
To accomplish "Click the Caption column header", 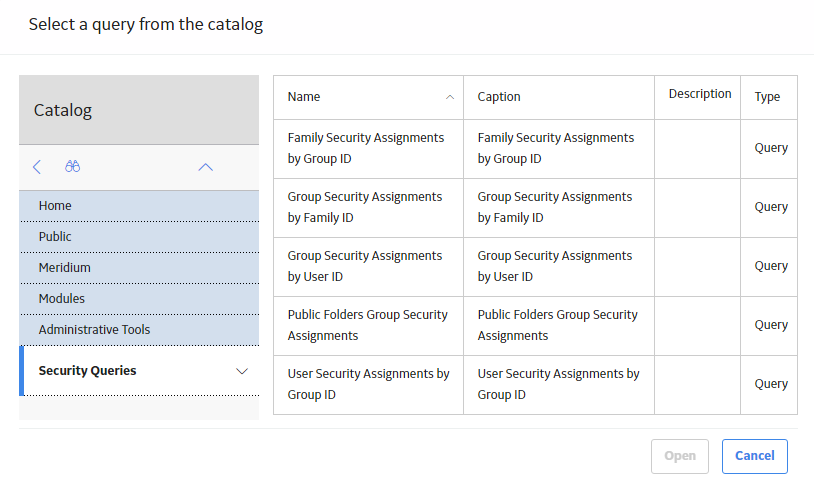I will [559, 98].
